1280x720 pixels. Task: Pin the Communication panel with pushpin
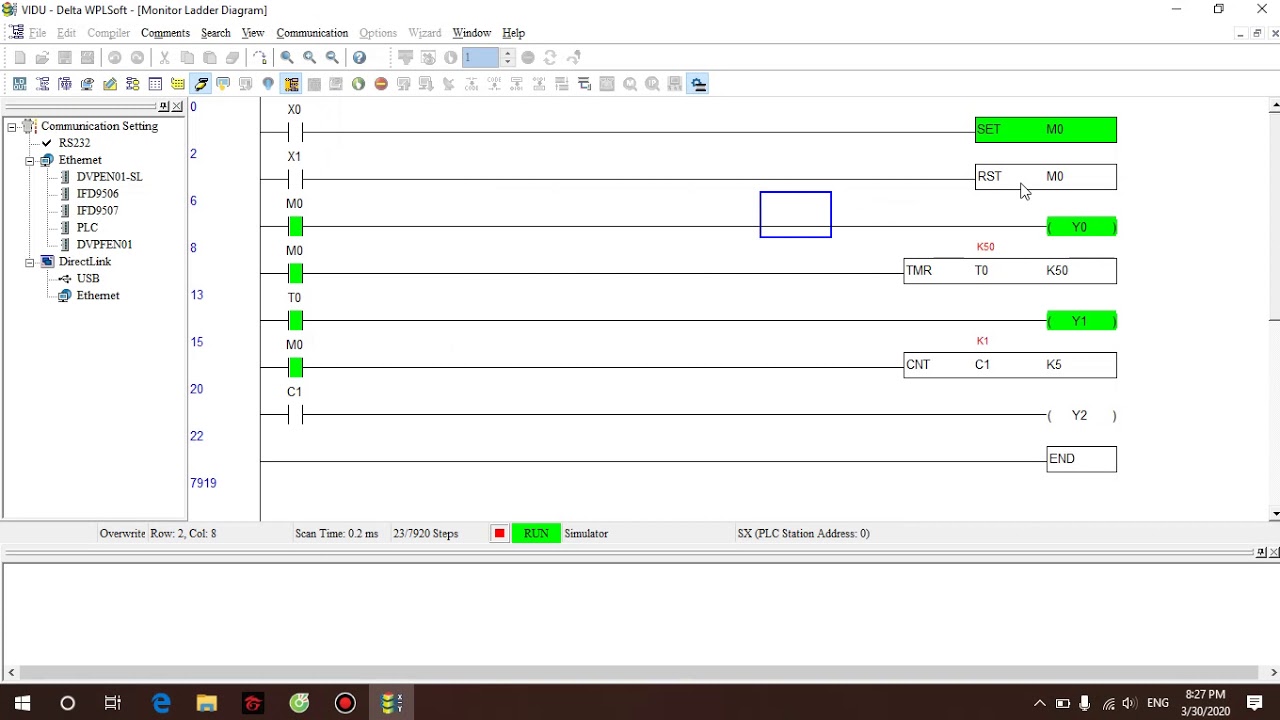point(164,106)
